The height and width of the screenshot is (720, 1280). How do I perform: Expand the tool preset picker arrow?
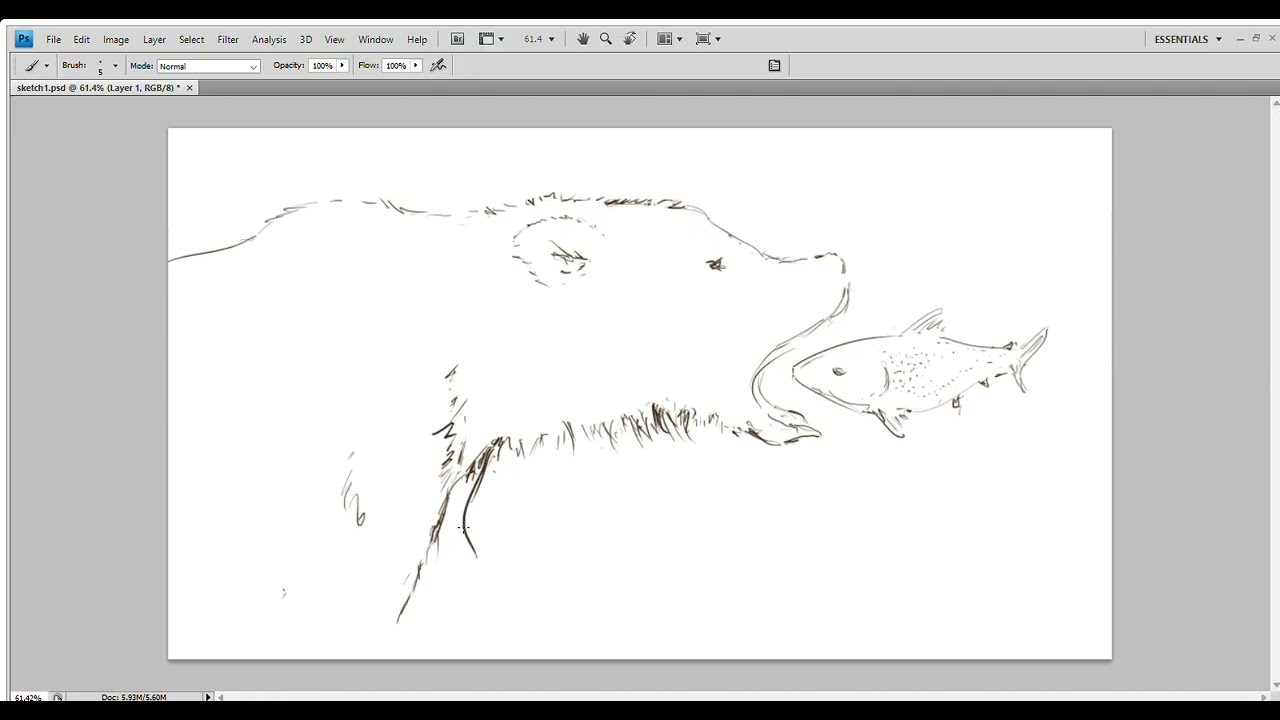pos(46,66)
